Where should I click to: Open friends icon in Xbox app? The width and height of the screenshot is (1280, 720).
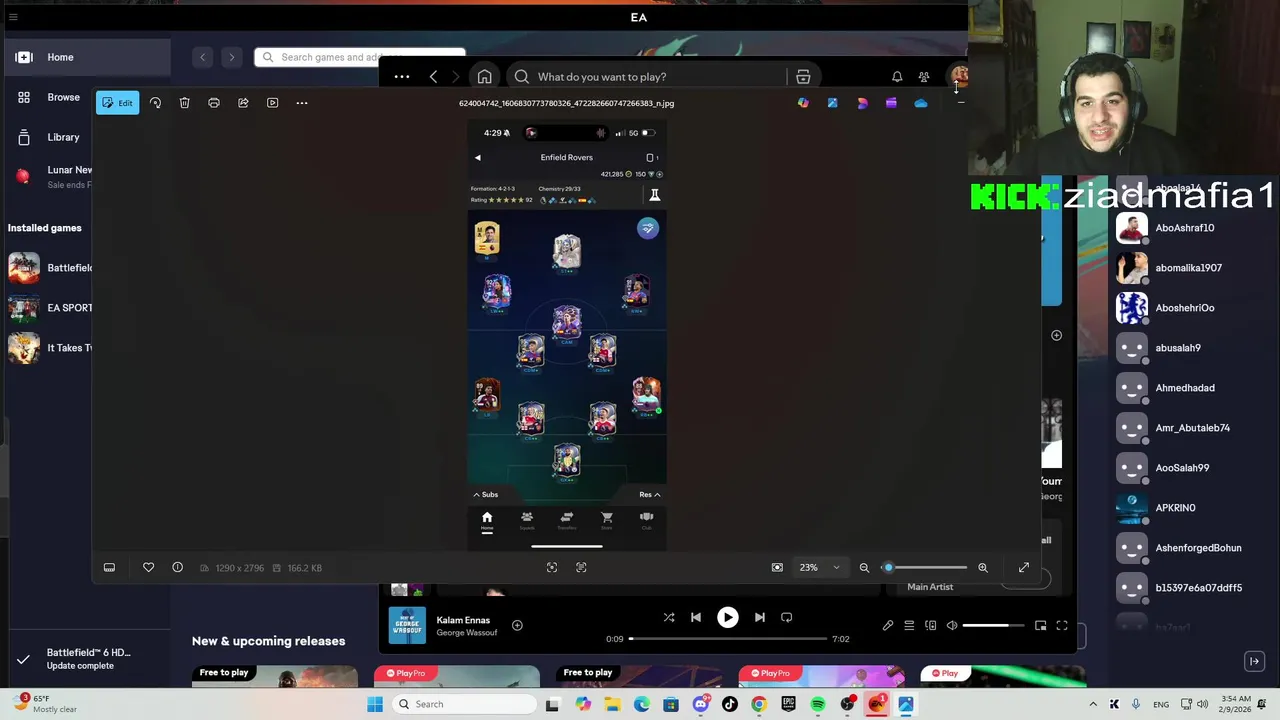point(924,77)
